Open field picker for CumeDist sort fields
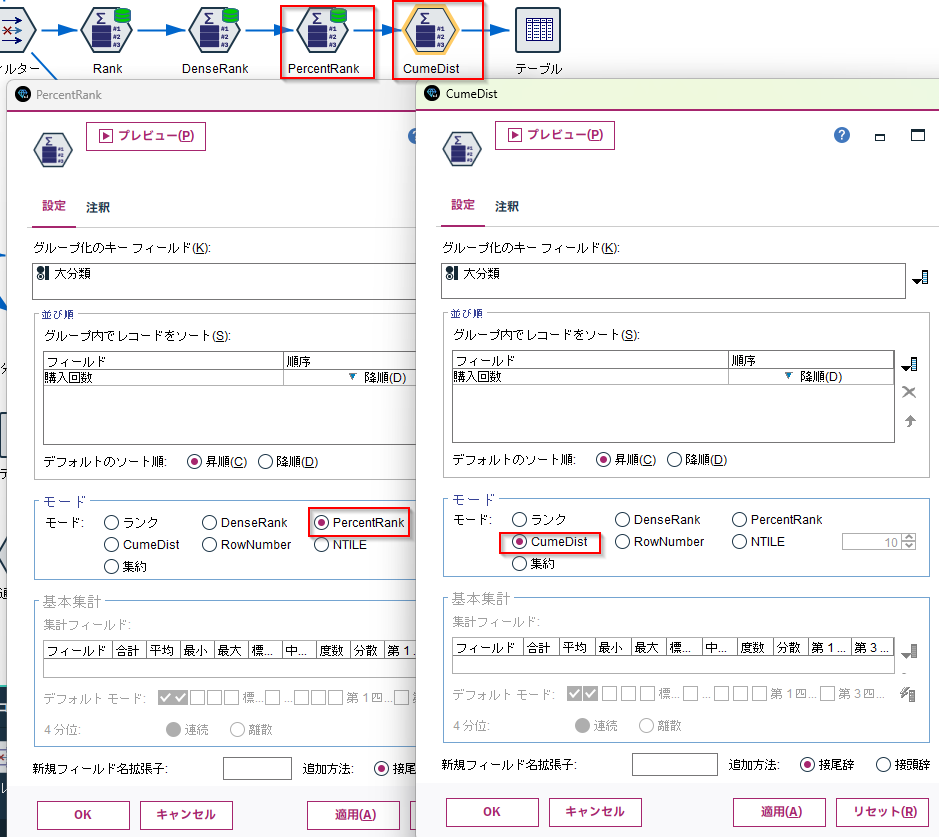Image resolution: width=939 pixels, height=837 pixels. click(x=910, y=364)
